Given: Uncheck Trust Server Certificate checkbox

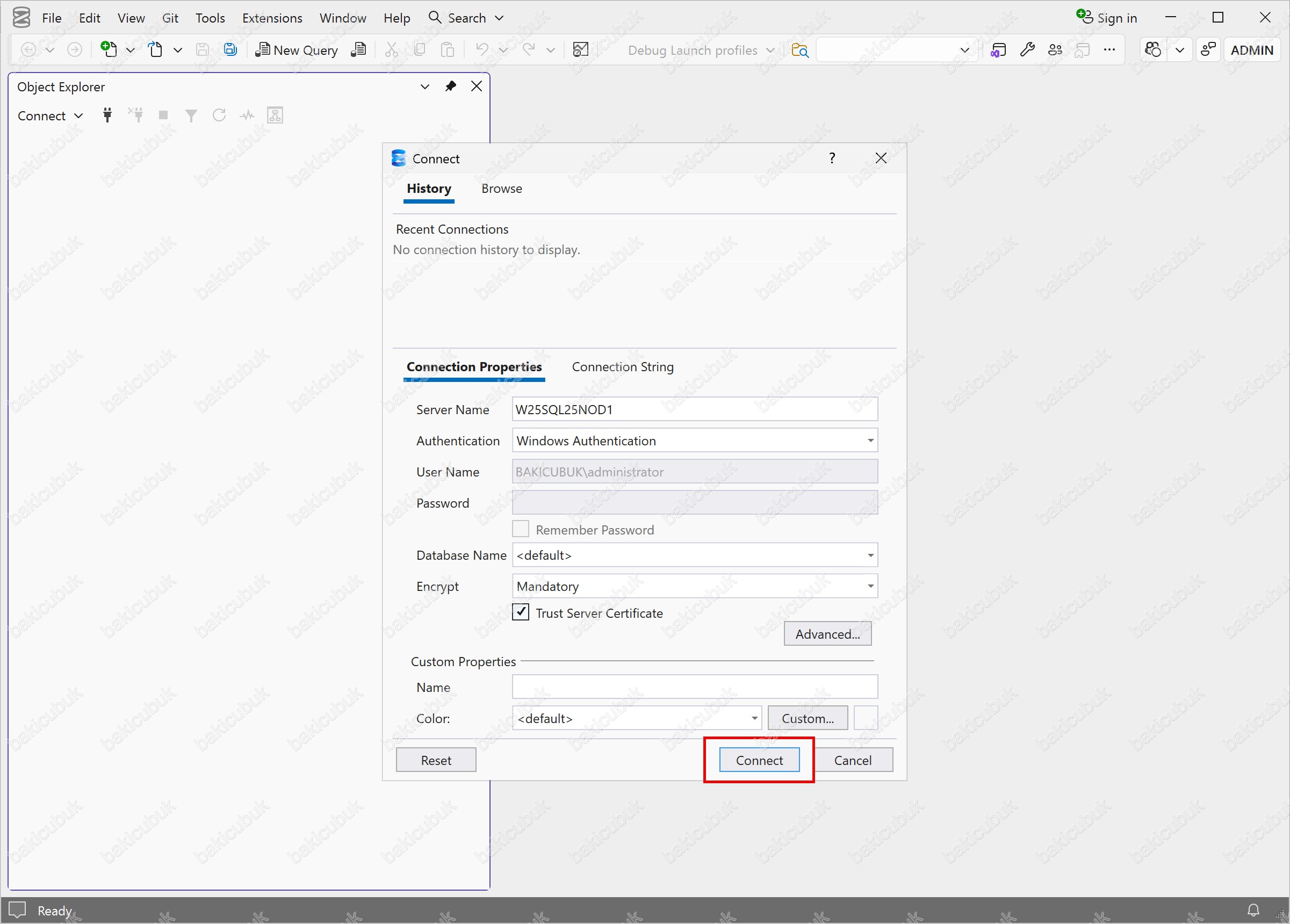Looking at the screenshot, I should 521,612.
